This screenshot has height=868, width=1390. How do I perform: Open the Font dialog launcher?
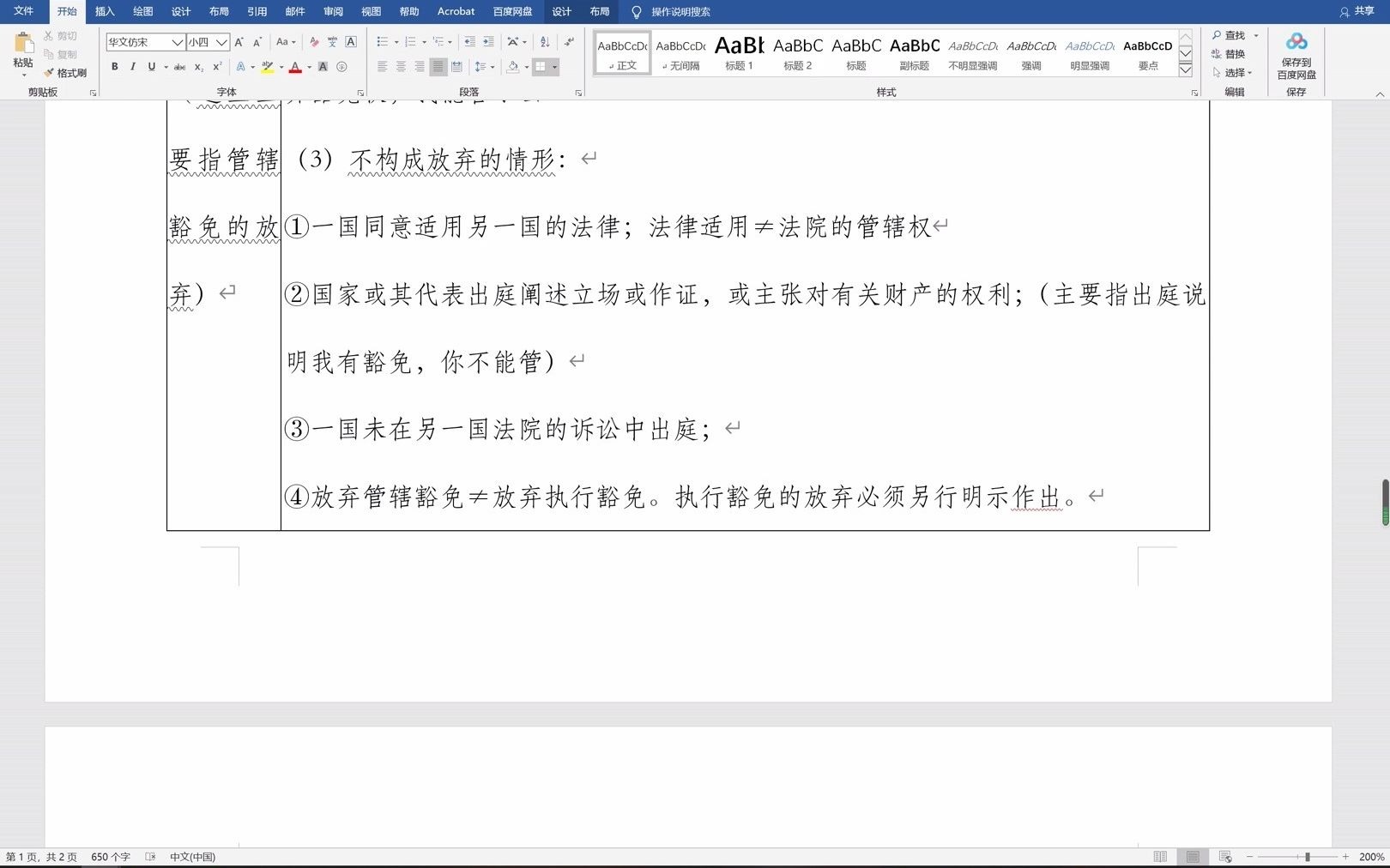point(360,93)
